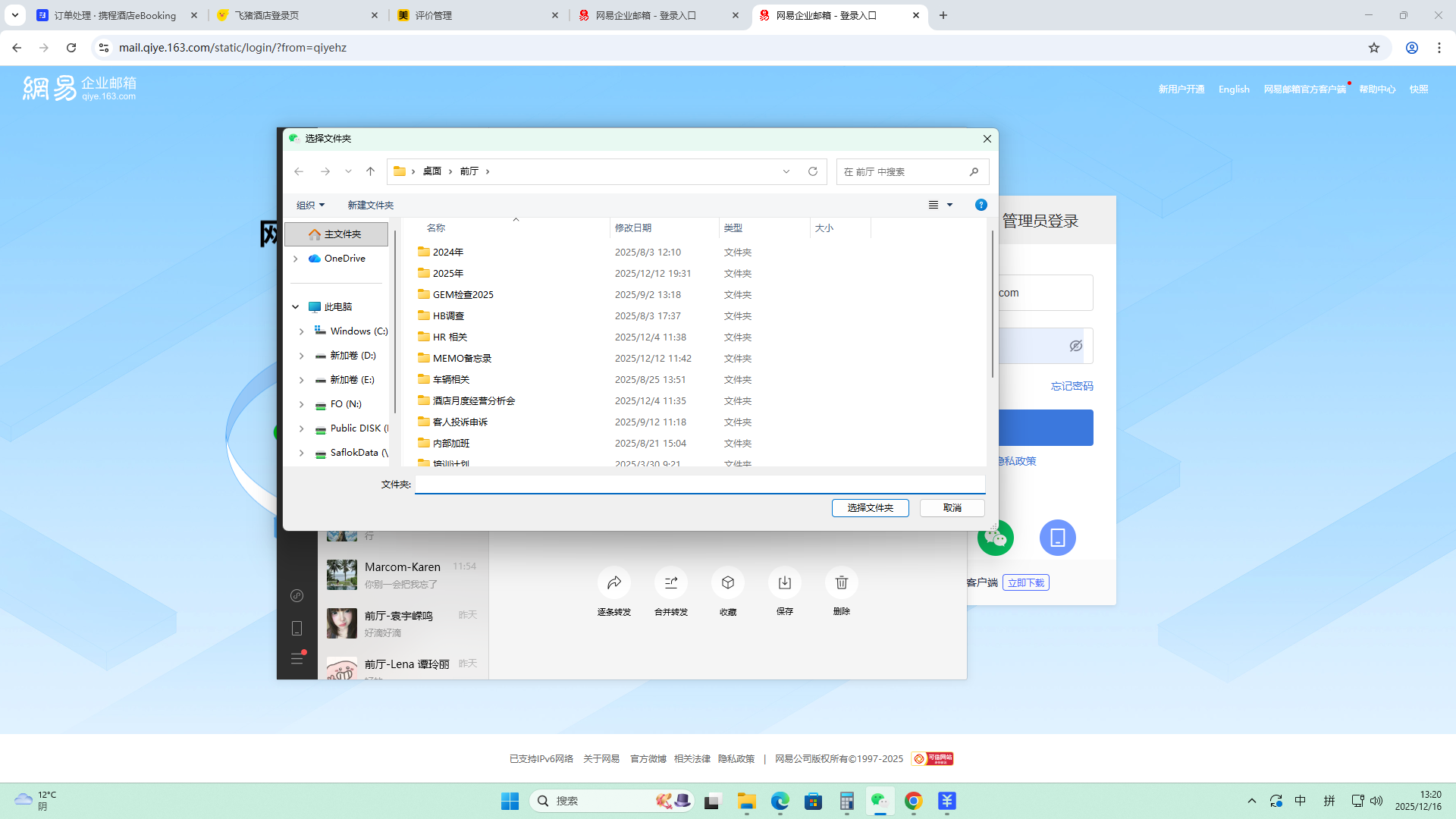Viewport: 1456px width, 819px height.
Task: Click the 保存 save icon
Action: click(x=784, y=582)
